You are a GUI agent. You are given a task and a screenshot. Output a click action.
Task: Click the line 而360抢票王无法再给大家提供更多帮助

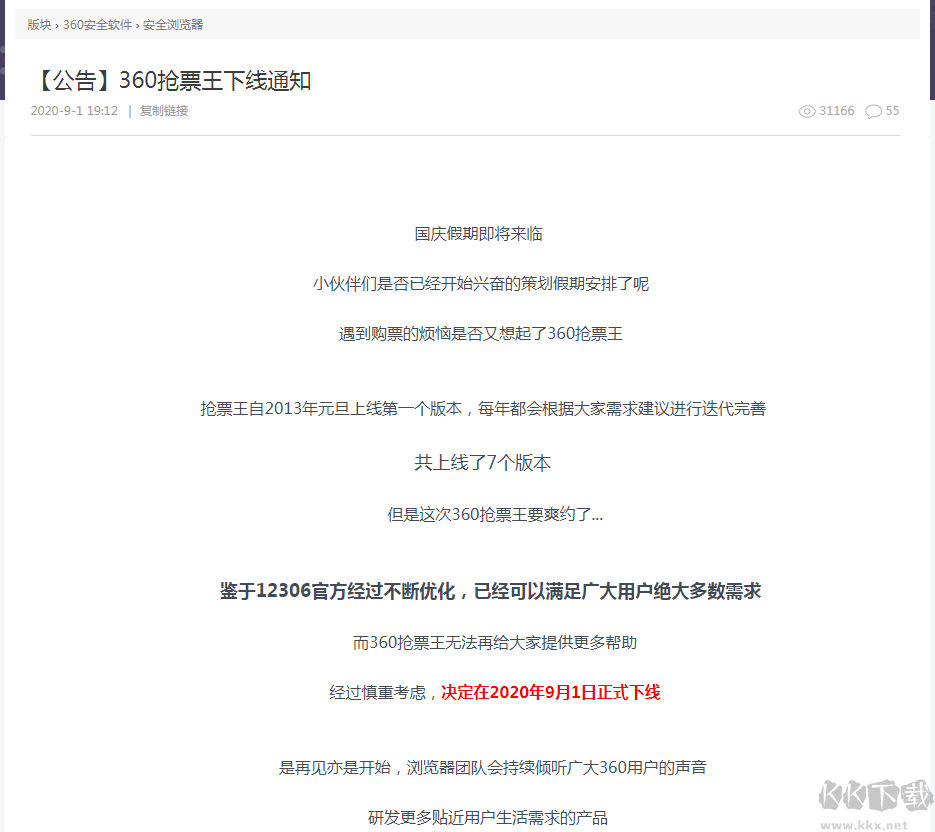(x=495, y=642)
